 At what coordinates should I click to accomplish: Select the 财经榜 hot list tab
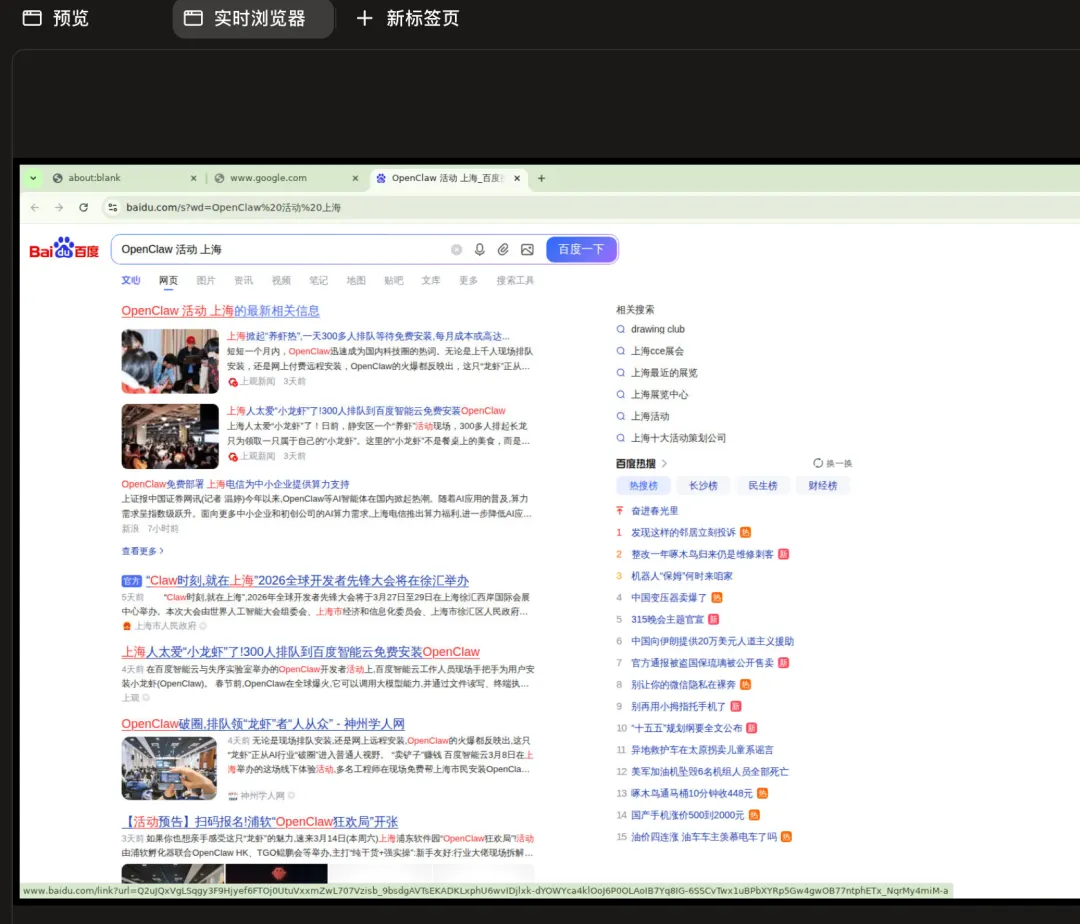tap(822, 485)
